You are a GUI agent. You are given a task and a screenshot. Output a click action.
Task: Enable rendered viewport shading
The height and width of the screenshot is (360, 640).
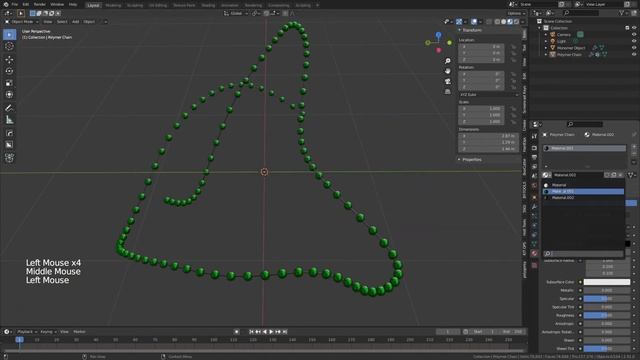pyautogui.click(x=516, y=22)
